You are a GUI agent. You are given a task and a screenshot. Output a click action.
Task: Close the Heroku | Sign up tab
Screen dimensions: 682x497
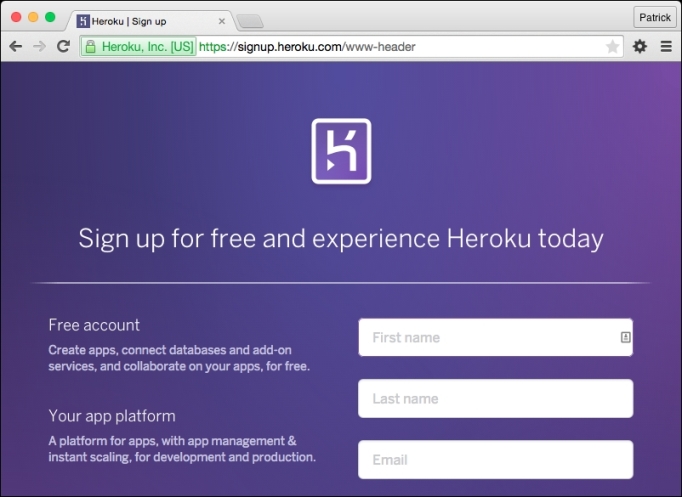tap(222, 20)
